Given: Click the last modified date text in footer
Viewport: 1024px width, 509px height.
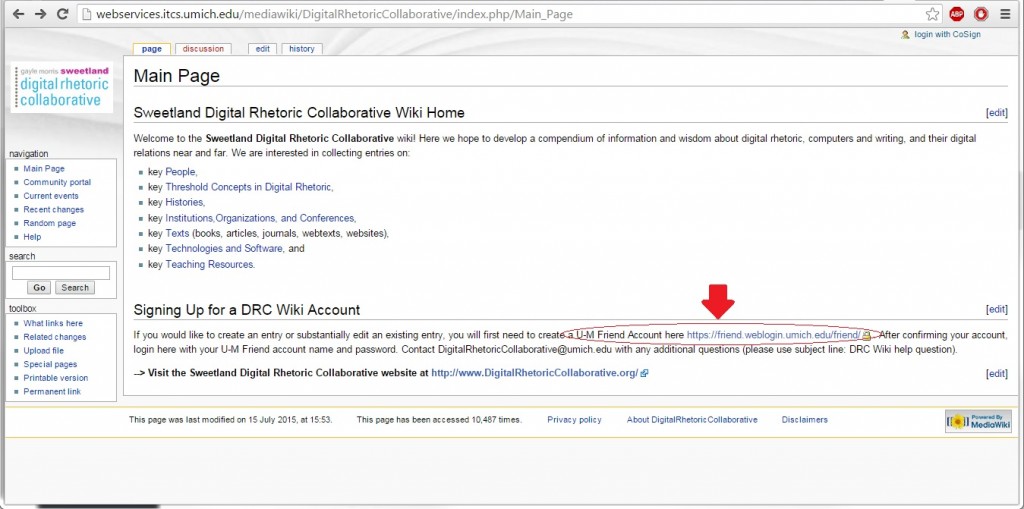Looking at the screenshot, I should click(x=231, y=420).
